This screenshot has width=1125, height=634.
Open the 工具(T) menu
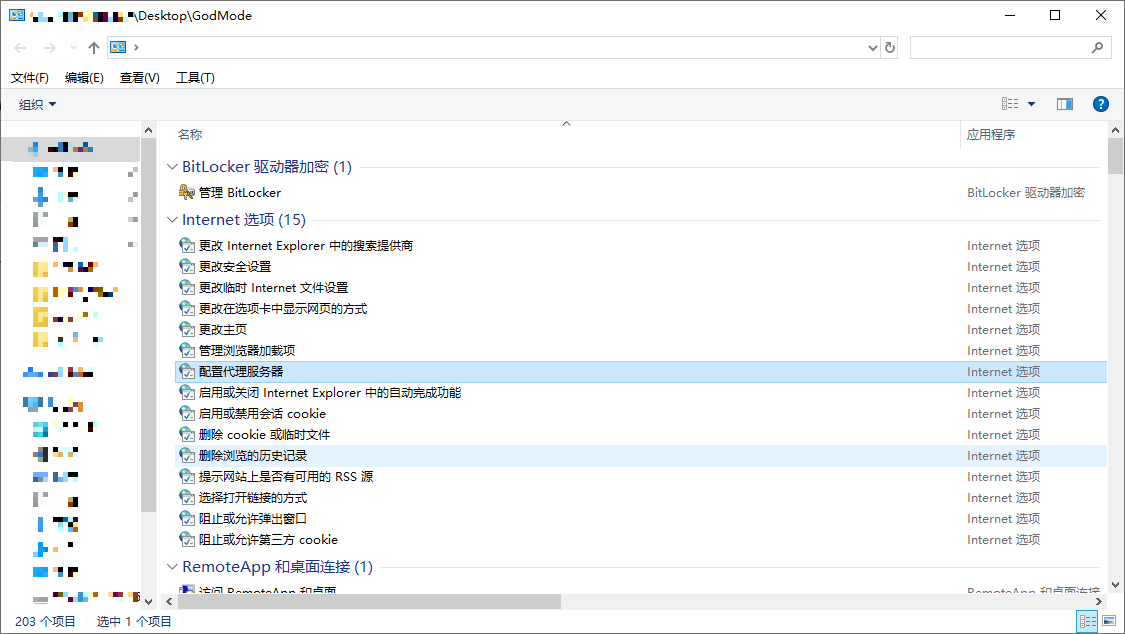pyautogui.click(x=195, y=78)
